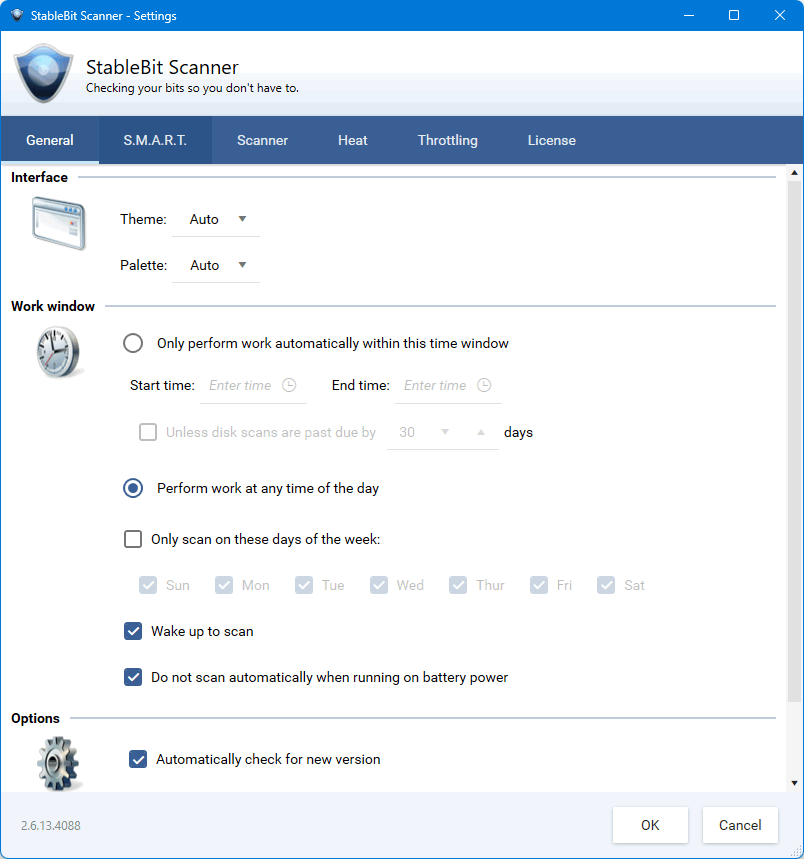Enable 'Only scan on these days' checkbox
The image size is (804, 859).
(133, 539)
